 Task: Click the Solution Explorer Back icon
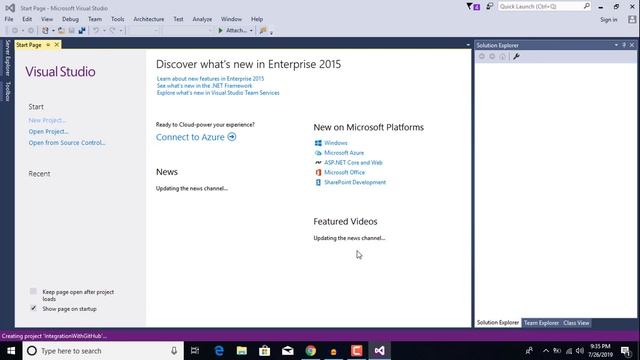(x=482, y=56)
